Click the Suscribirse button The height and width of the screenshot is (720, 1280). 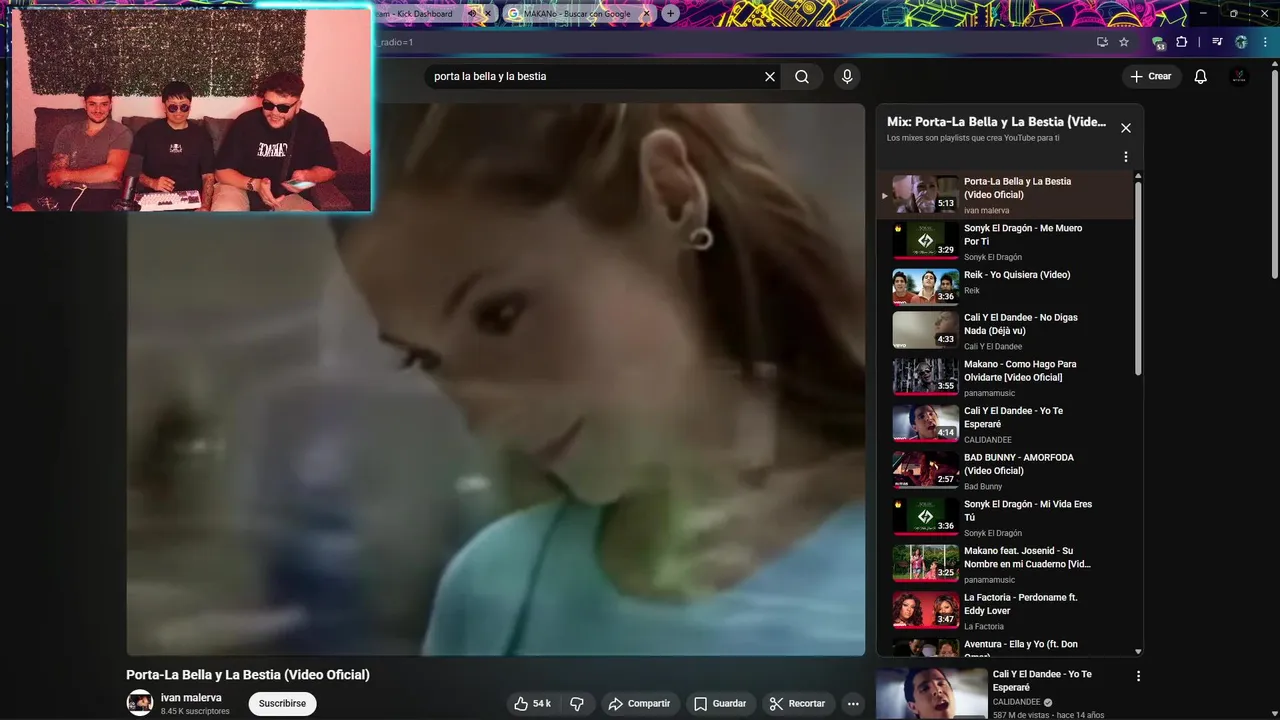coord(282,704)
